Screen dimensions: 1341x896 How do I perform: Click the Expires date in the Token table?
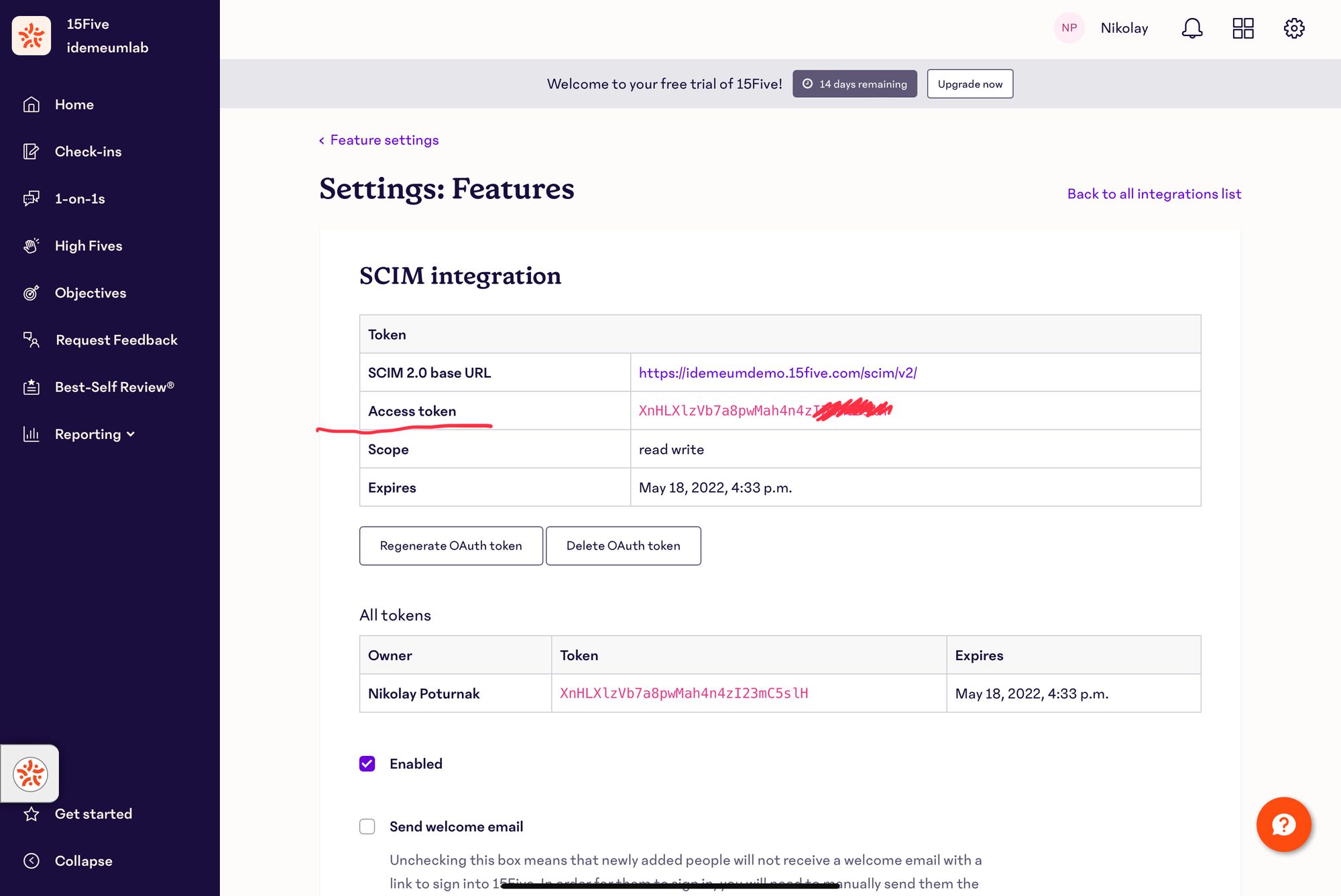715,488
